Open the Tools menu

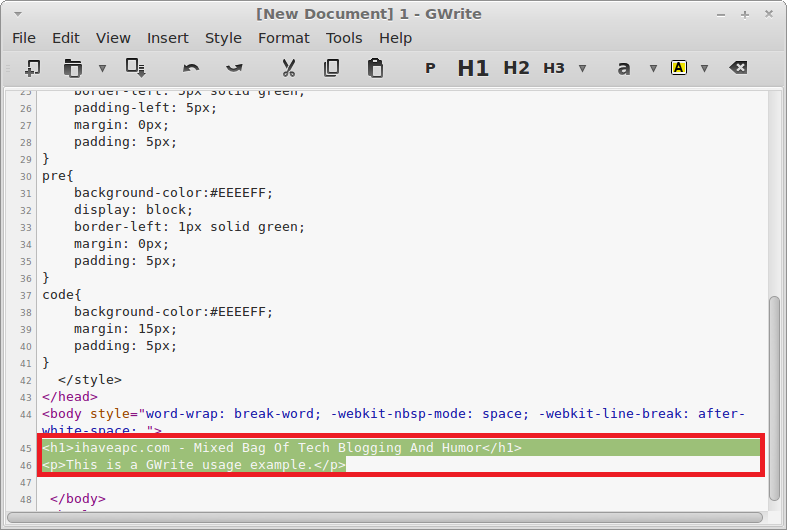(x=344, y=38)
